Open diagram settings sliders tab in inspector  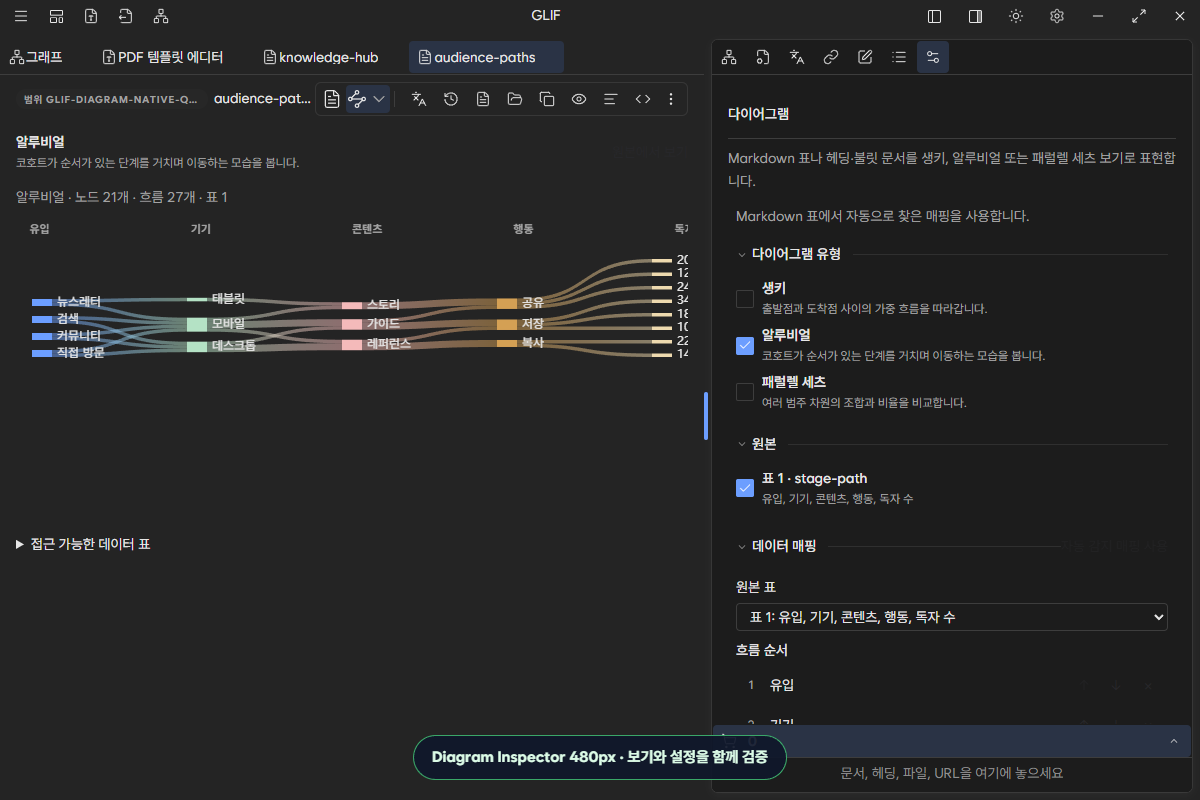click(933, 57)
